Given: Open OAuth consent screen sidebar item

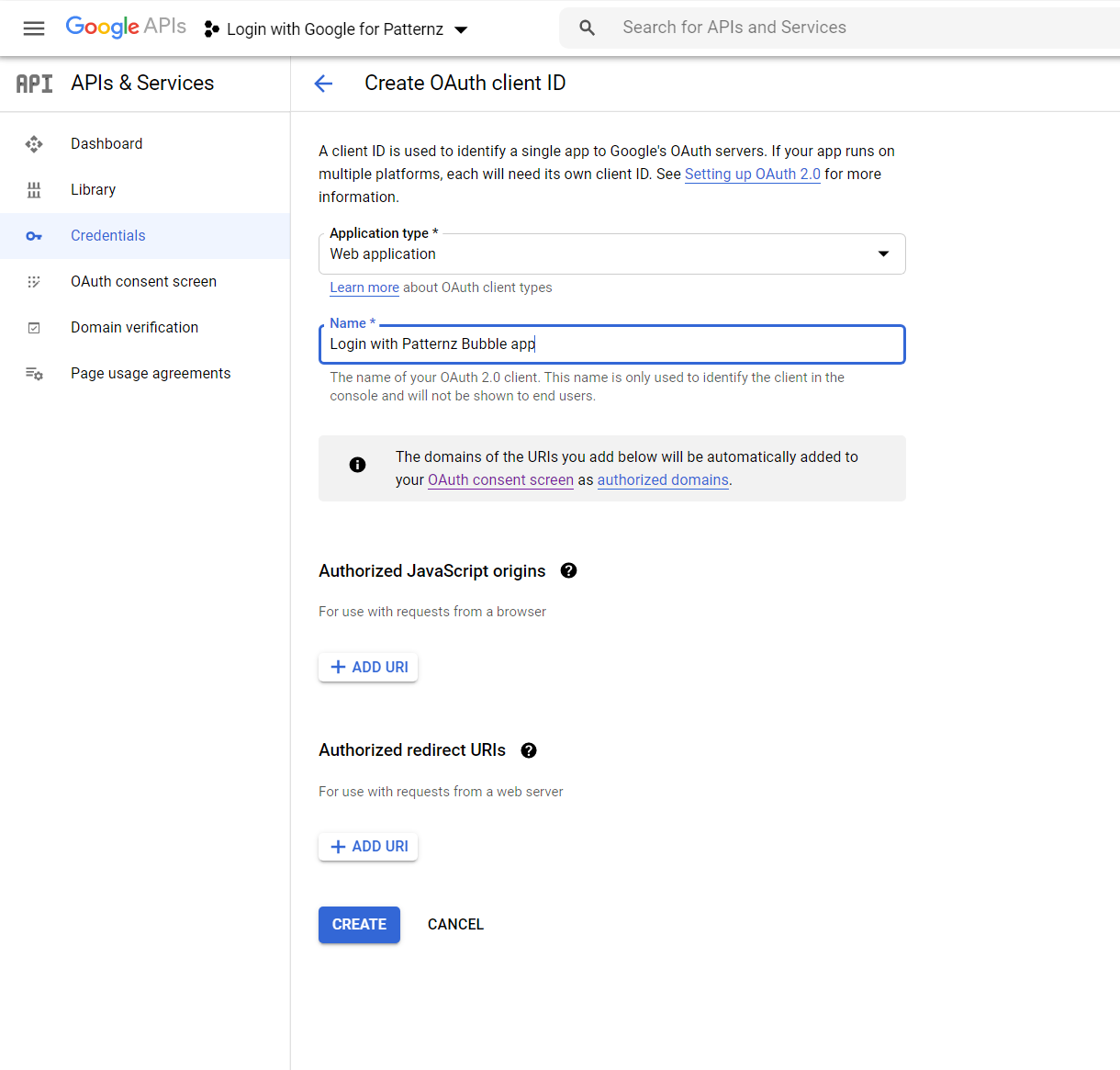Looking at the screenshot, I should click(x=143, y=282).
